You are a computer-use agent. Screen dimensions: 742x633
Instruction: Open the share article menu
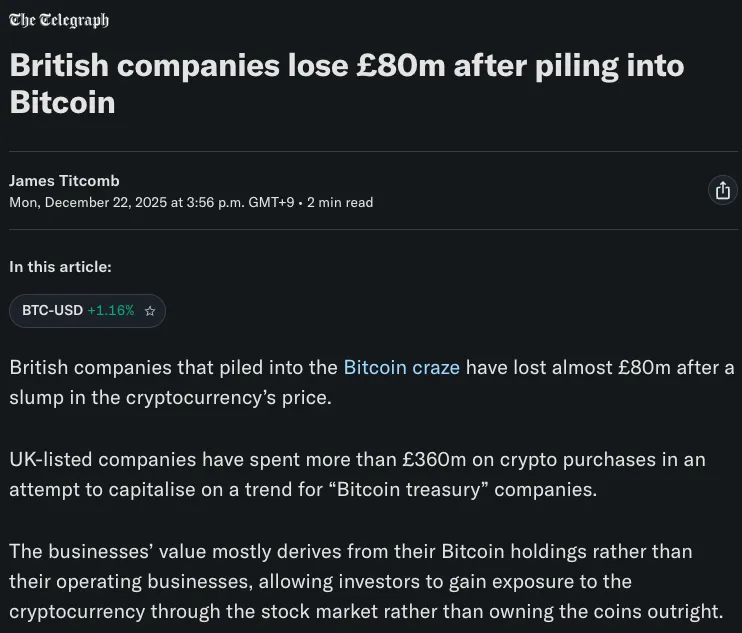[x=721, y=190]
